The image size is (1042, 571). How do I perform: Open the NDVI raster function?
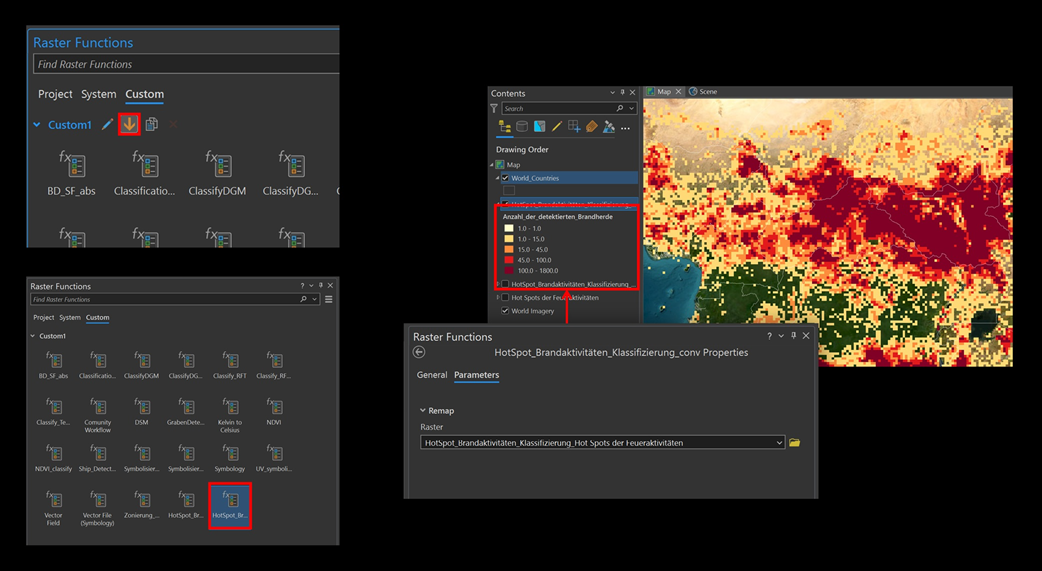click(274, 412)
